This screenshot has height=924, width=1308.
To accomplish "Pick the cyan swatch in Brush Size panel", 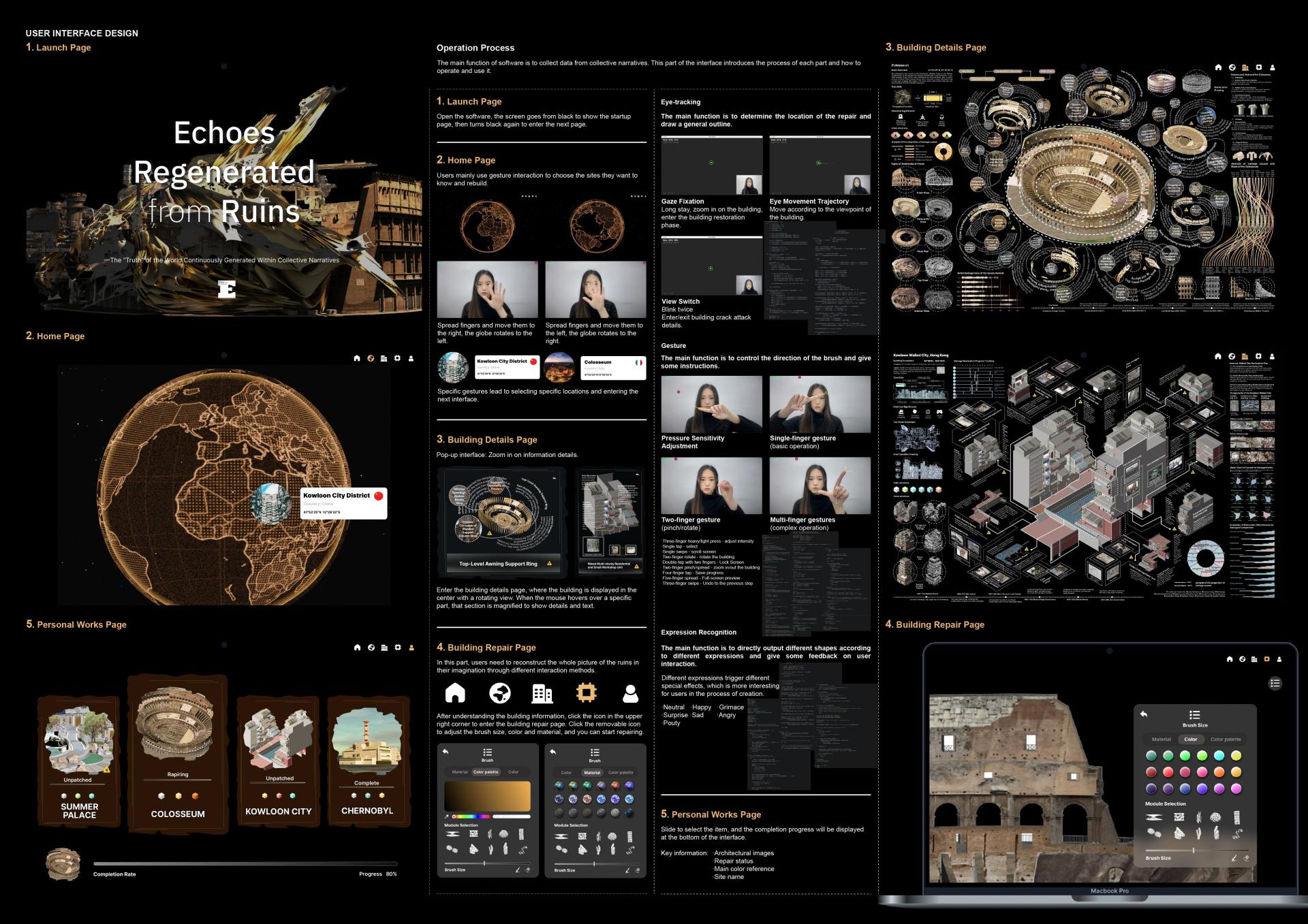I will 1219,756.
